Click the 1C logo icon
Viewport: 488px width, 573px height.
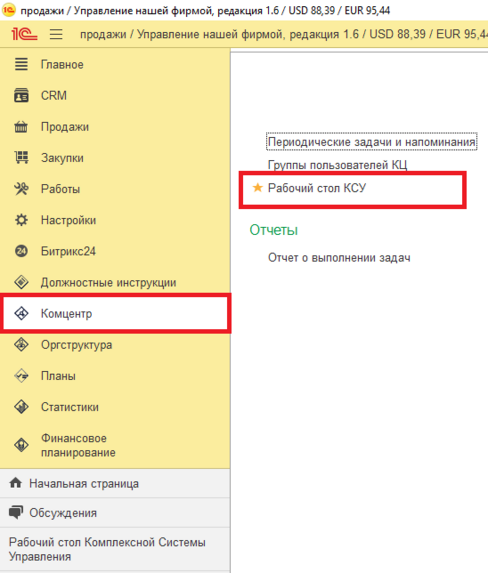tap(24, 34)
